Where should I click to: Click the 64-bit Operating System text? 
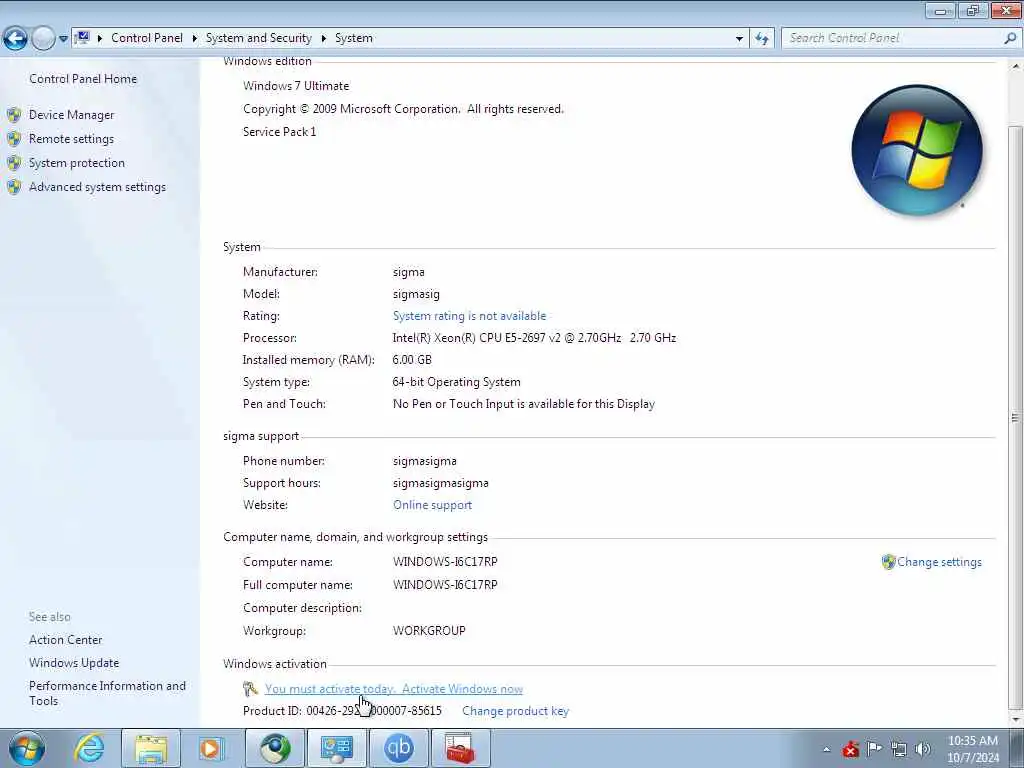pyautogui.click(x=456, y=382)
